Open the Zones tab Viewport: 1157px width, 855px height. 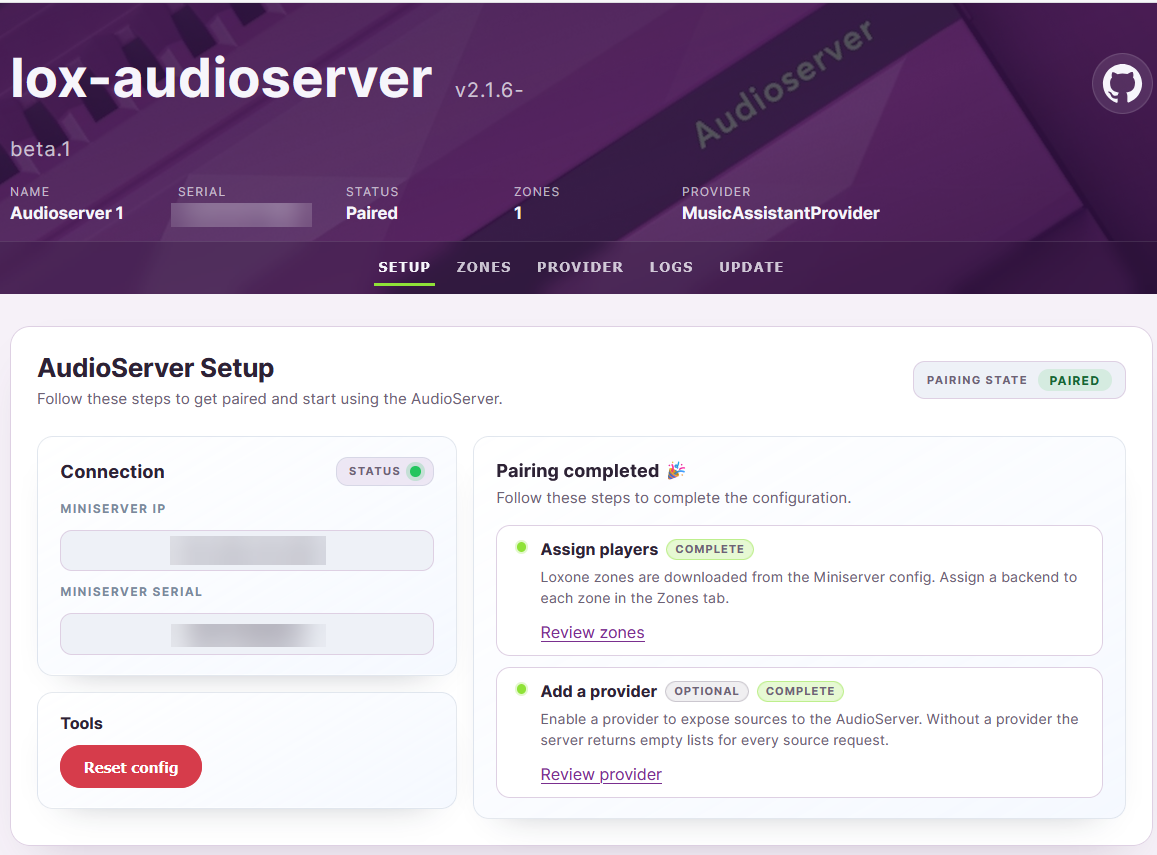click(483, 267)
